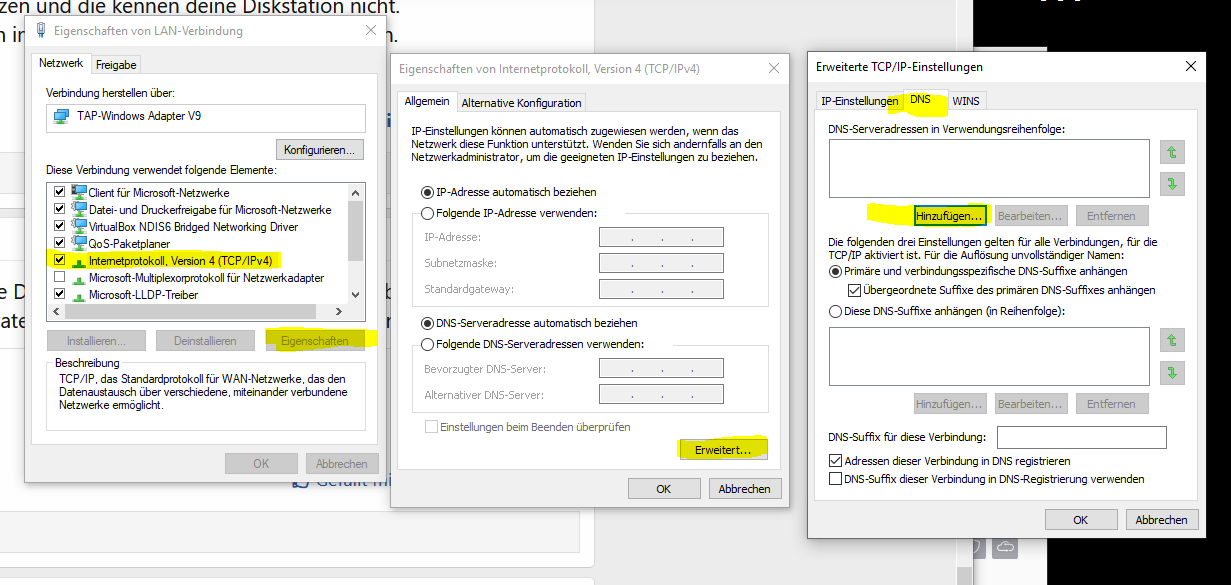Click the DNS-Serveradressen in Verwendungsreihenfolge list box
This screenshot has width=1231, height=585.
(989, 168)
